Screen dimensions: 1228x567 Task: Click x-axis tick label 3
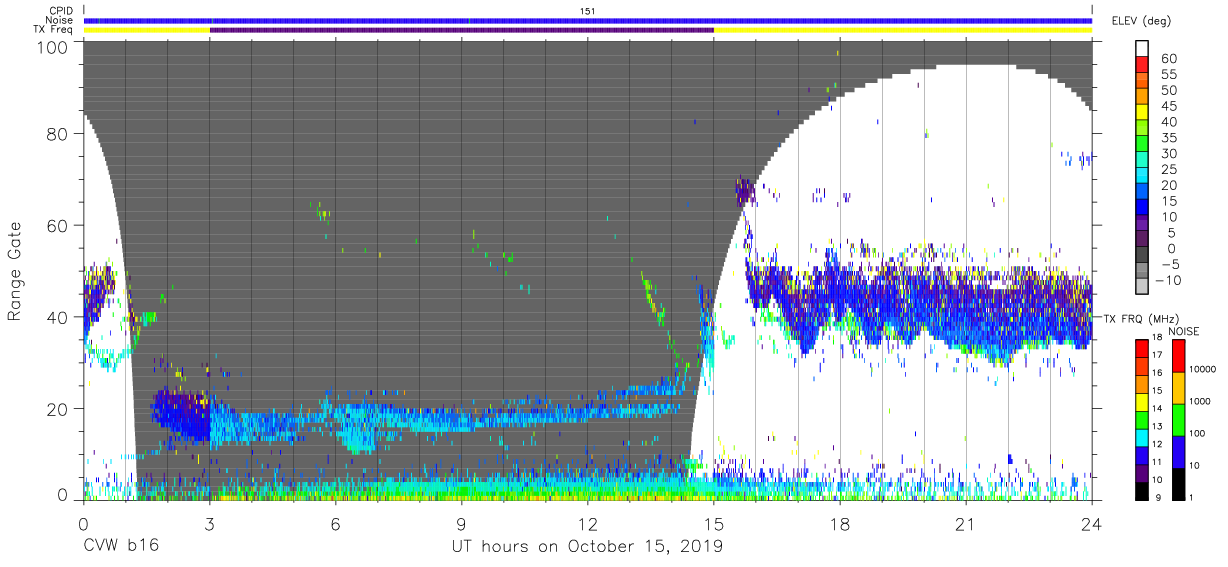(209, 523)
